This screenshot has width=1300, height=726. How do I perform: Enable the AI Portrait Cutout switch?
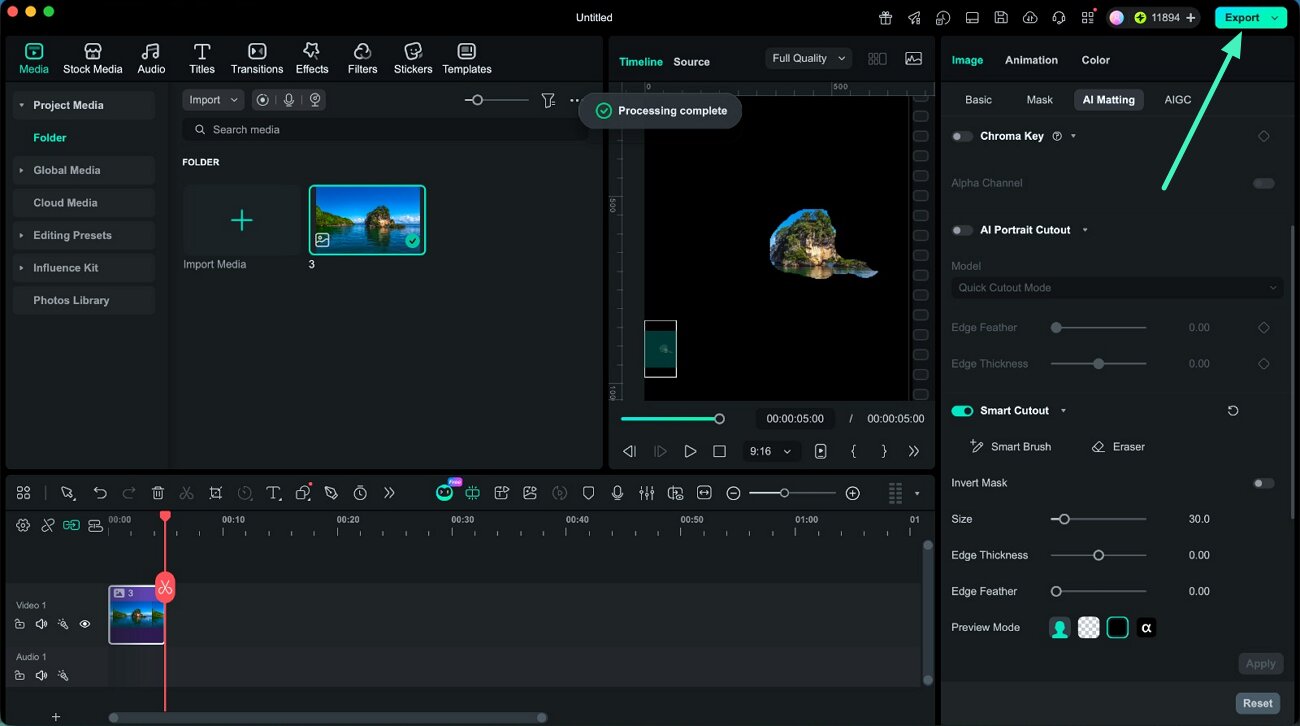[x=962, y=230]
